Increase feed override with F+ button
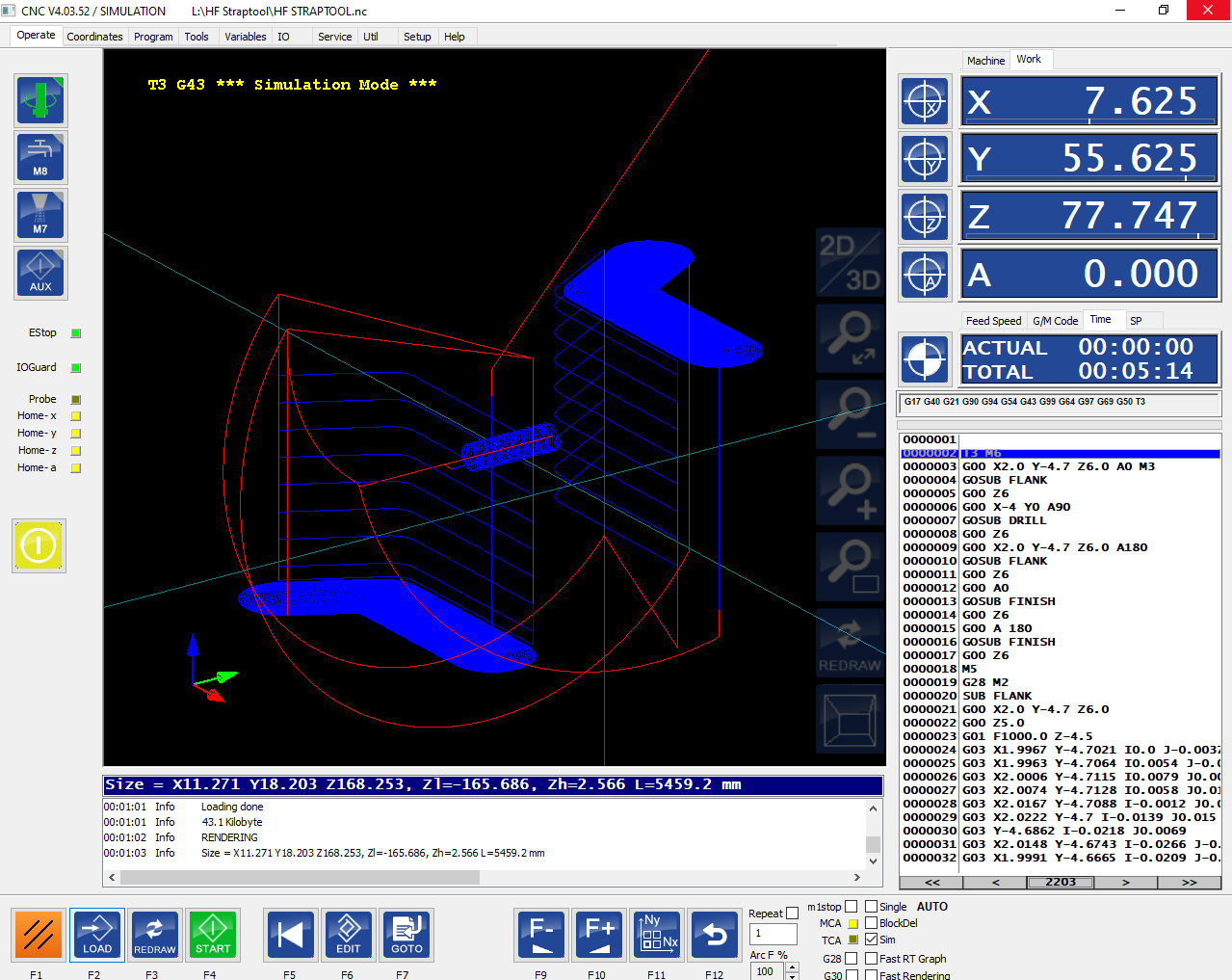The image size is (1232, 980). tap(599, 935)
